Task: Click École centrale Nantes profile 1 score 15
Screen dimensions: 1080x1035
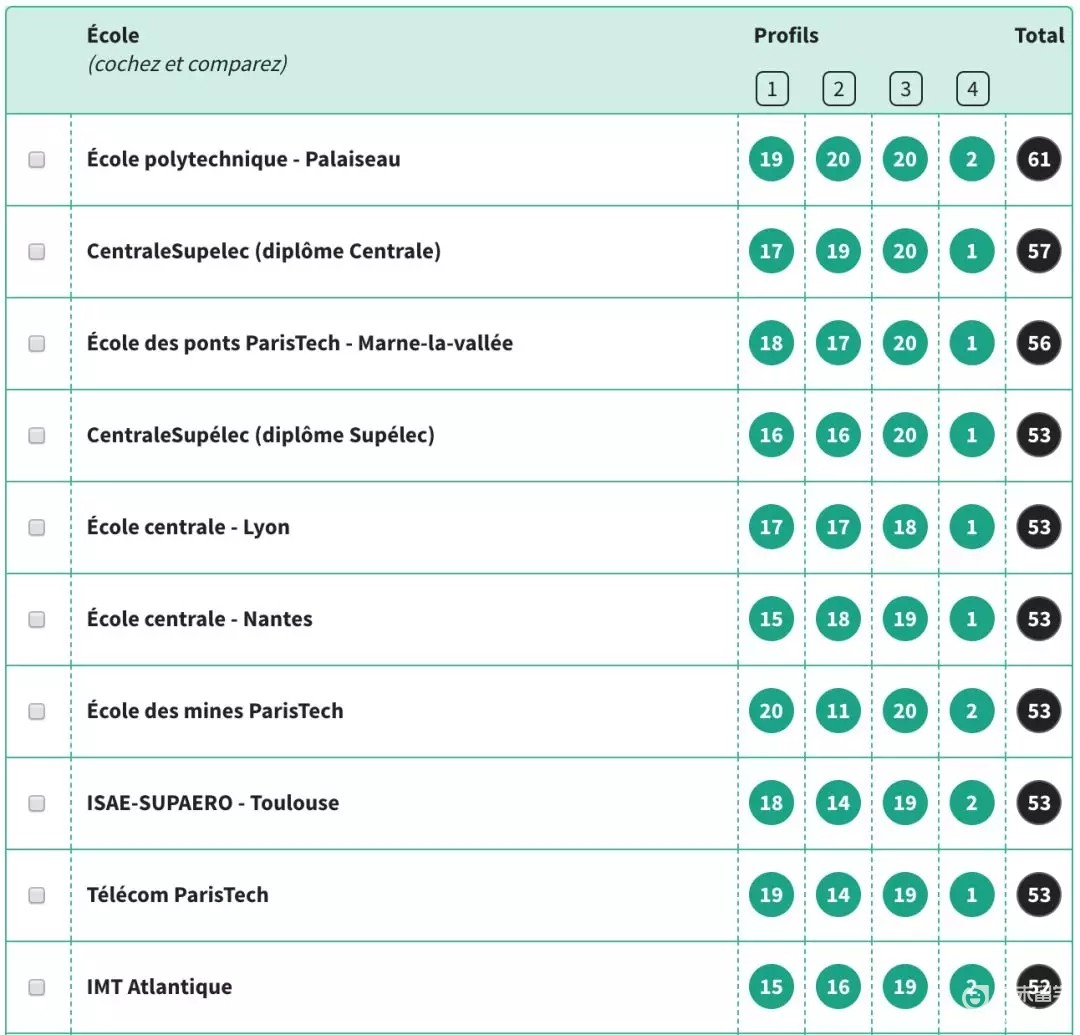Action: coord(771,619)
